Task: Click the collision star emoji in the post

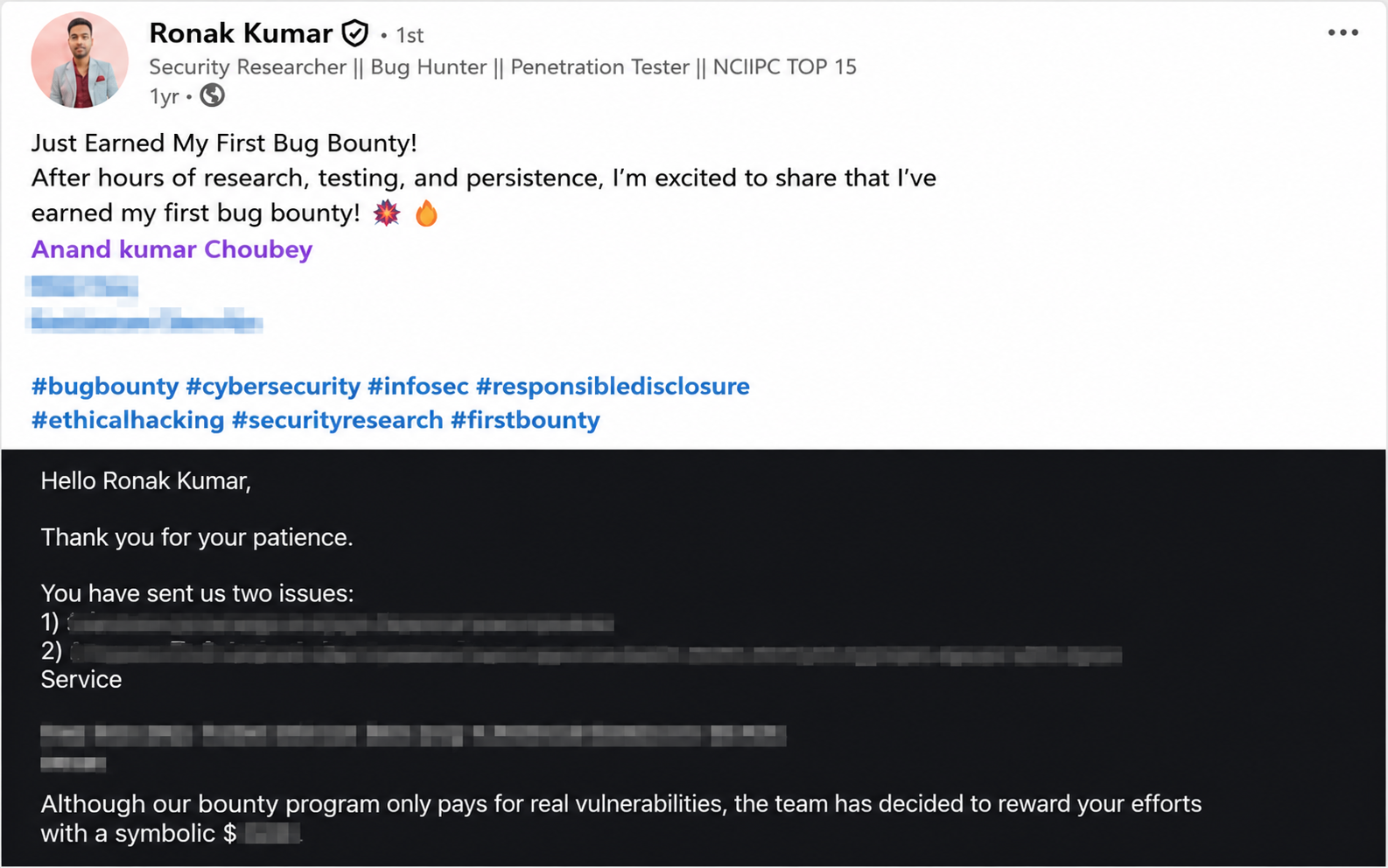Action: click(x=387, y=213)
